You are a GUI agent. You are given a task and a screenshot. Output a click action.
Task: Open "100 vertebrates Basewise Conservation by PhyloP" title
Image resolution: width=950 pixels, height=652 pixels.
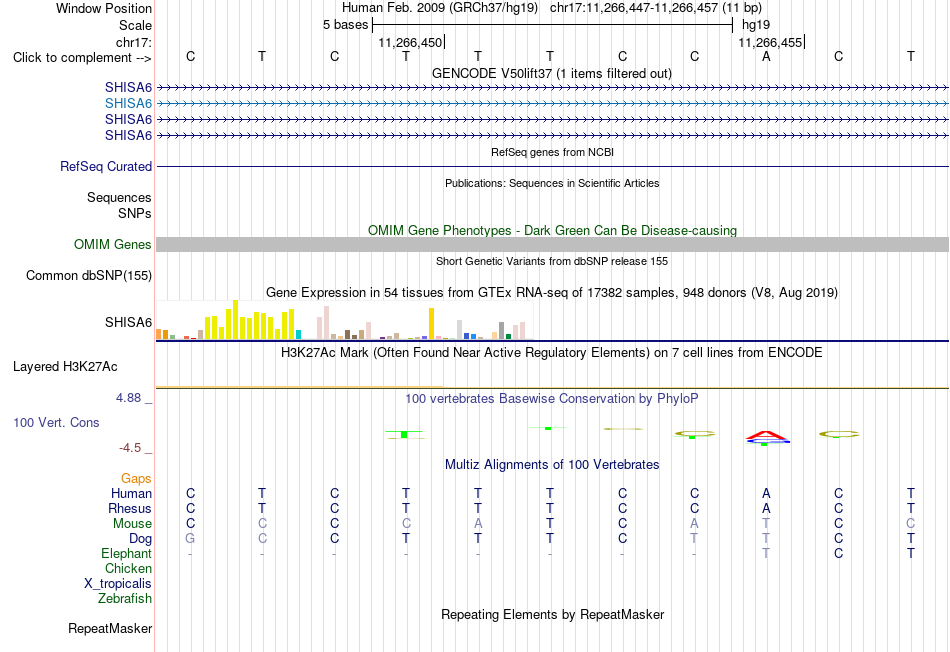pyautogui.click(x=552, y=398)
